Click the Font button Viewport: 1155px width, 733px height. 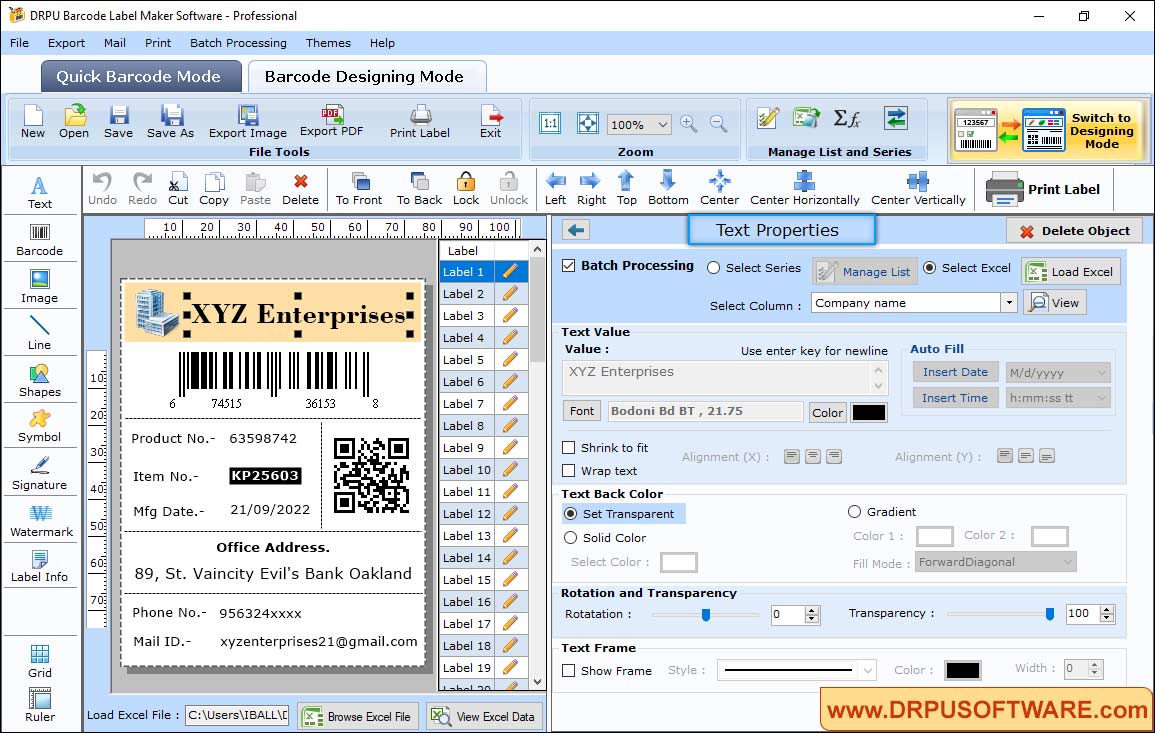click(582, 411)
